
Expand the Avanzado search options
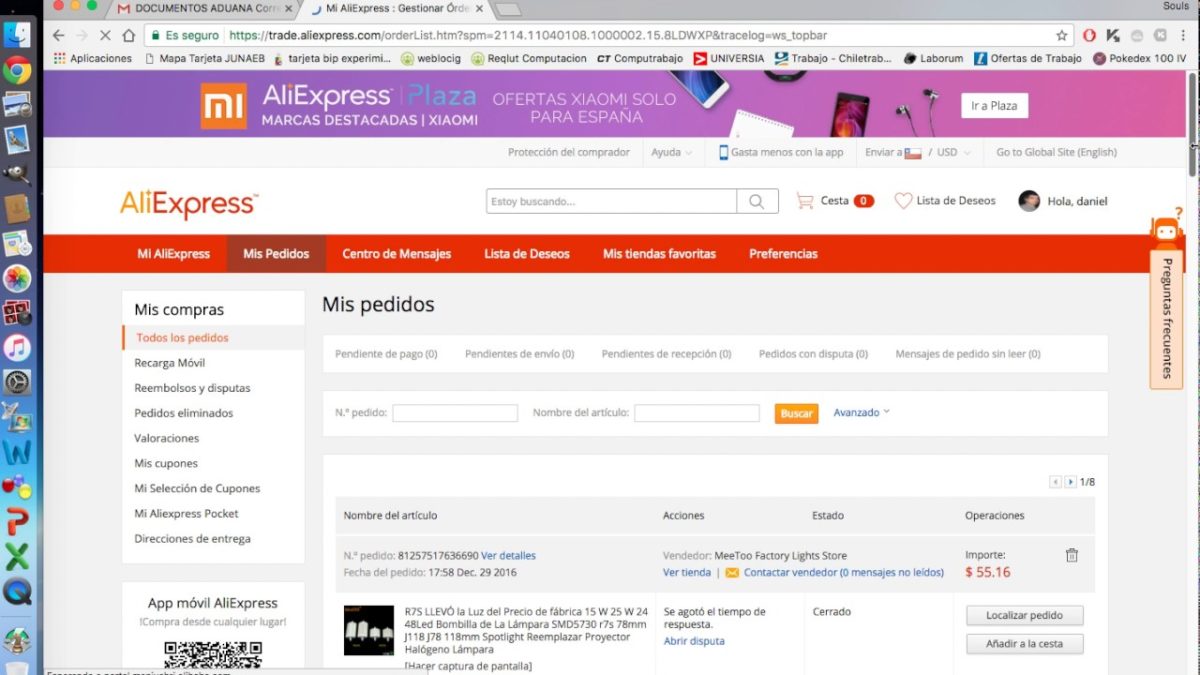point(861,412)
